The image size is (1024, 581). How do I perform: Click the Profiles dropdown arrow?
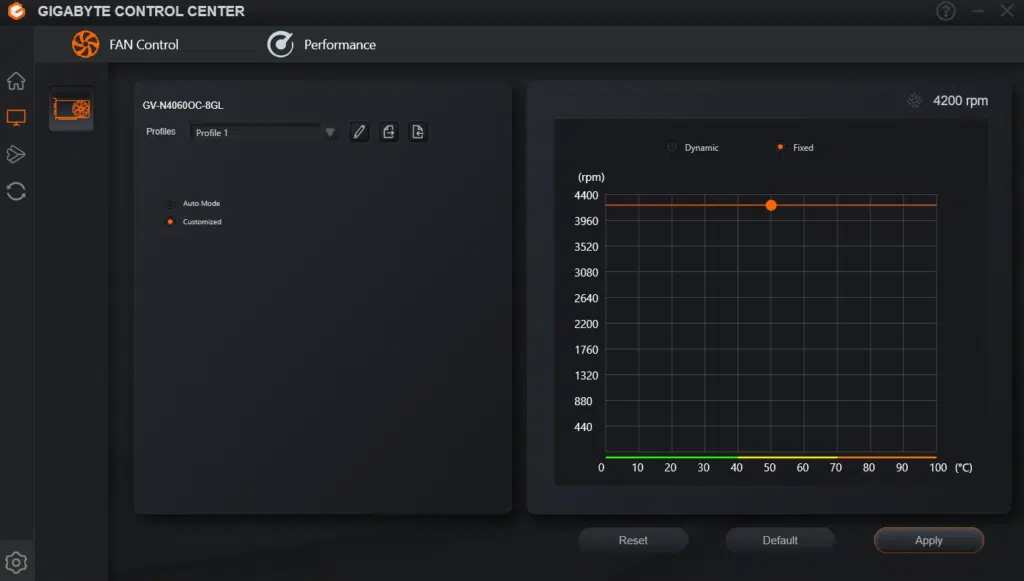coord(330,133)
